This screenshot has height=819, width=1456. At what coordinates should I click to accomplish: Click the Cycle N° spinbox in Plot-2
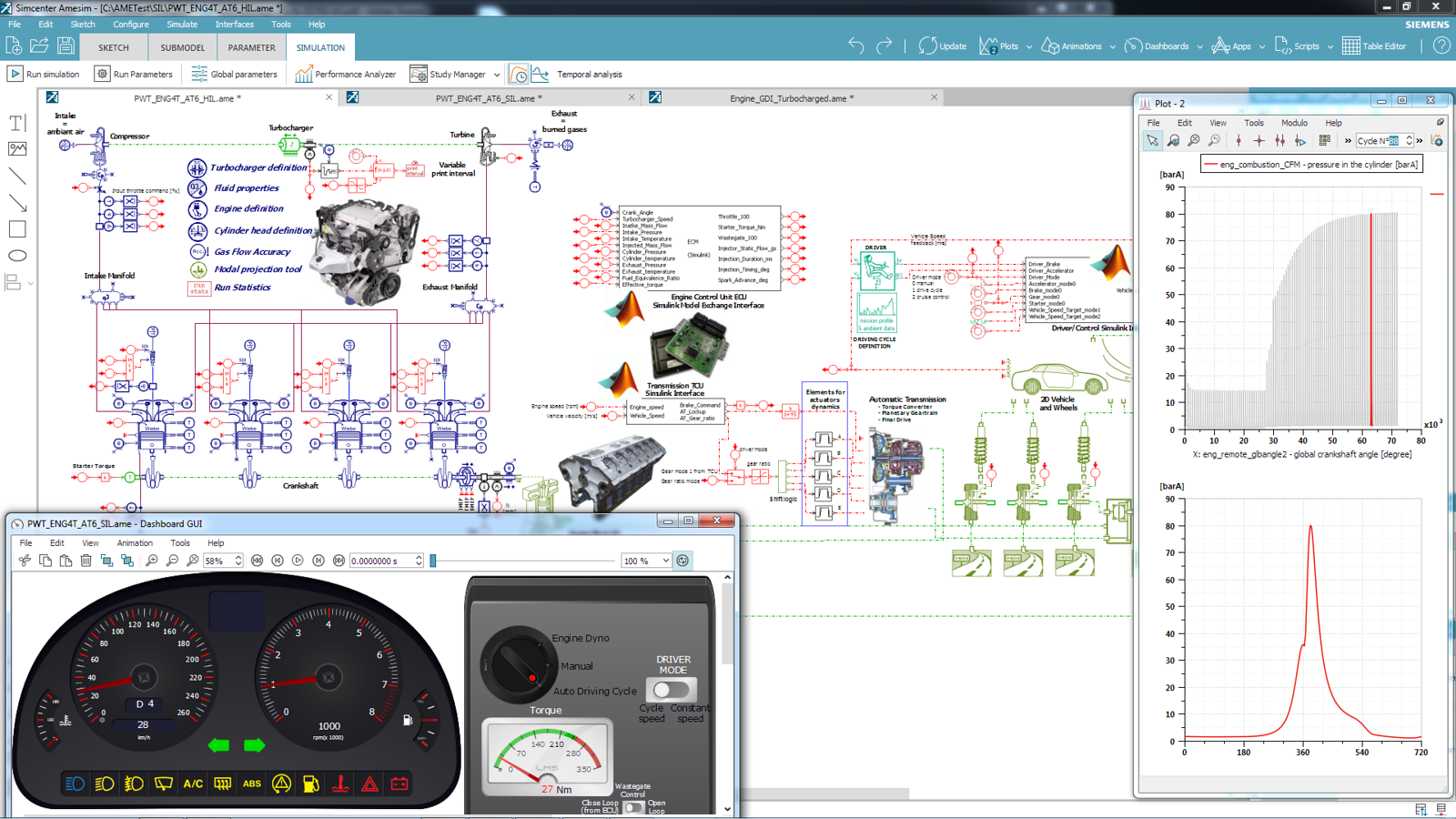tap(1384, 141)
